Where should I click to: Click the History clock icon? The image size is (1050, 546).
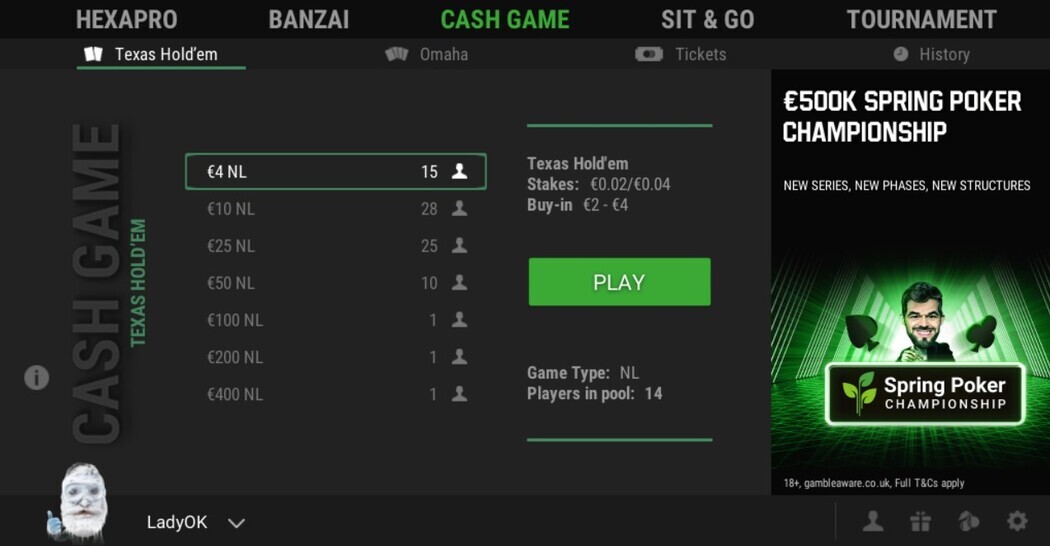coord(901,54)
